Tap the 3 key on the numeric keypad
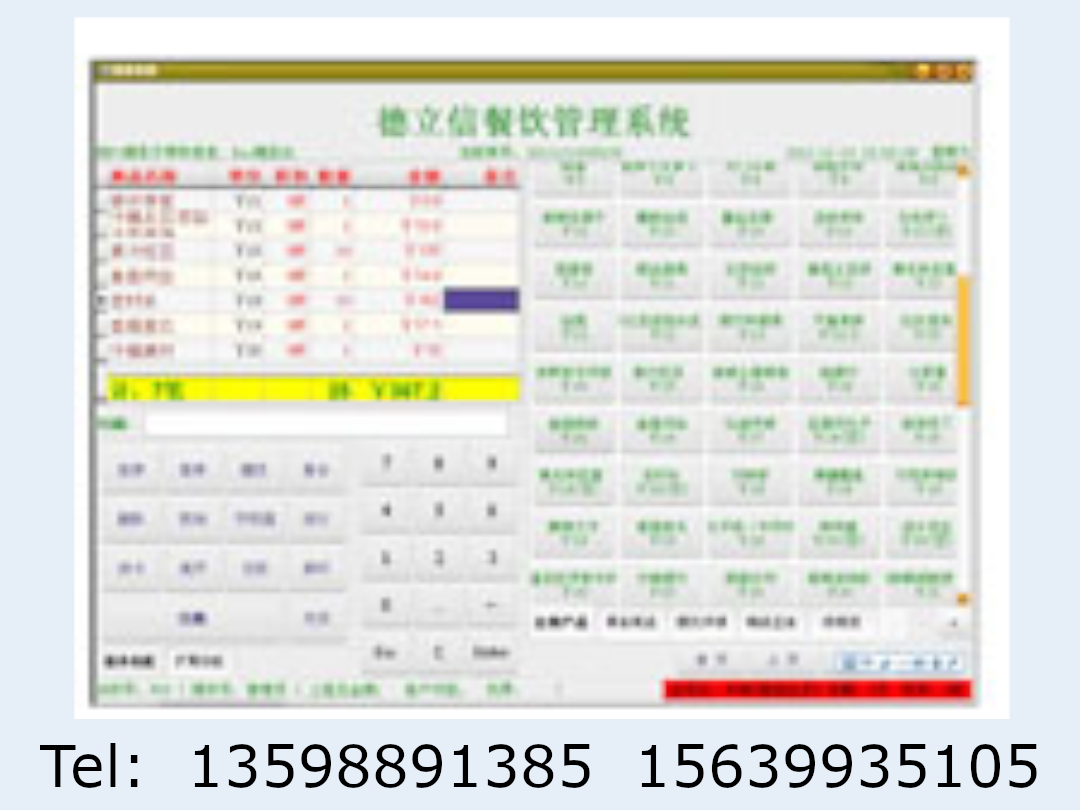Viewport: 1080px width, 810px height. pos(491,559)
